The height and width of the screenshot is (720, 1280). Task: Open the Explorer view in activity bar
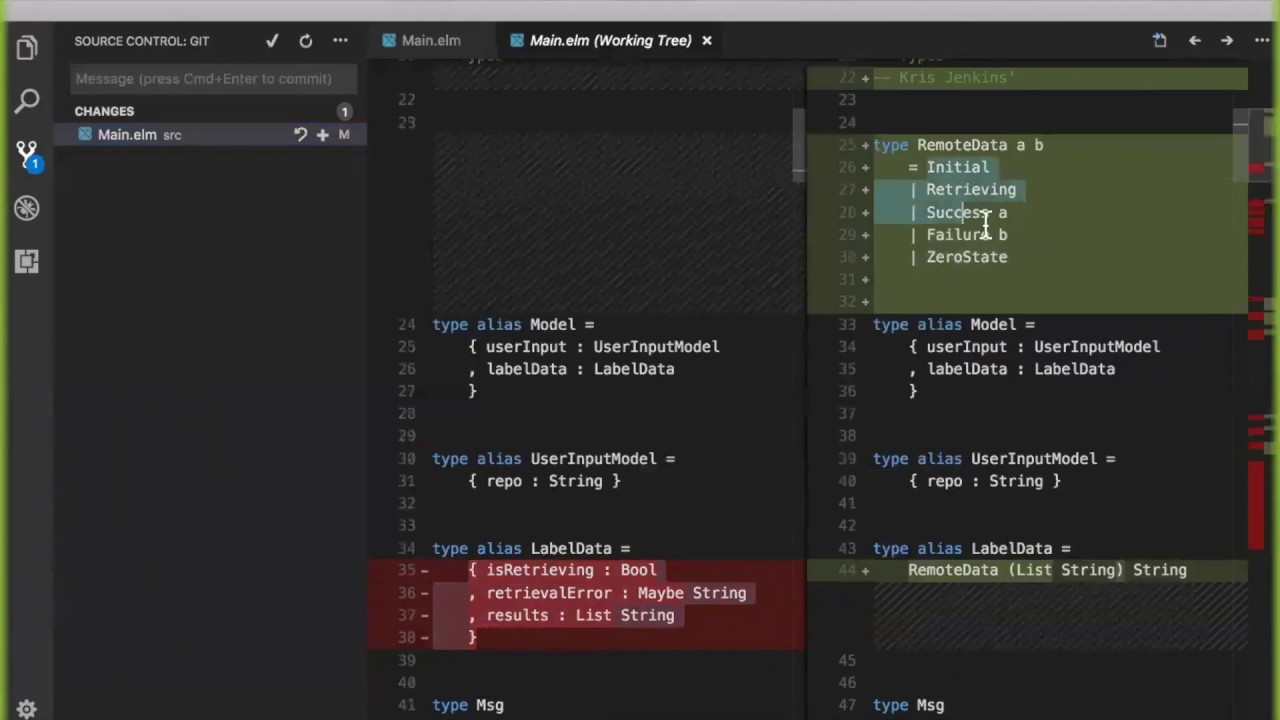click(27, 47)
